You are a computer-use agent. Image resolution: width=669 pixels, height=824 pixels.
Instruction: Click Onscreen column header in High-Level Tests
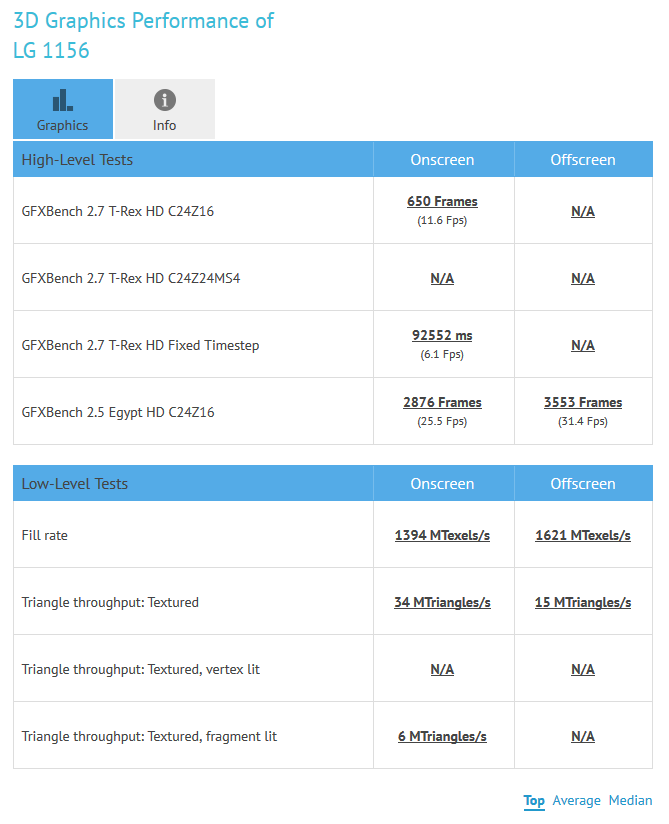pos(442,160)
